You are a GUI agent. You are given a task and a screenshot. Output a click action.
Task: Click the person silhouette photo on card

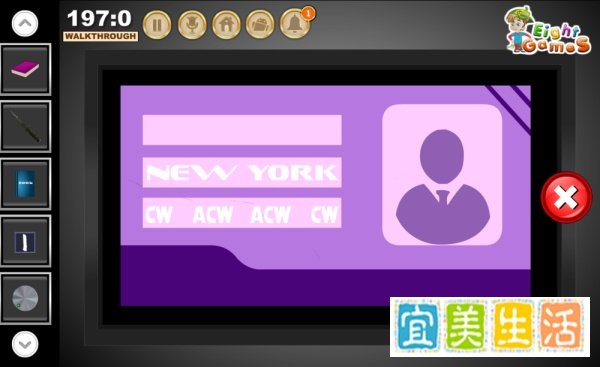(x=442, y=175)
